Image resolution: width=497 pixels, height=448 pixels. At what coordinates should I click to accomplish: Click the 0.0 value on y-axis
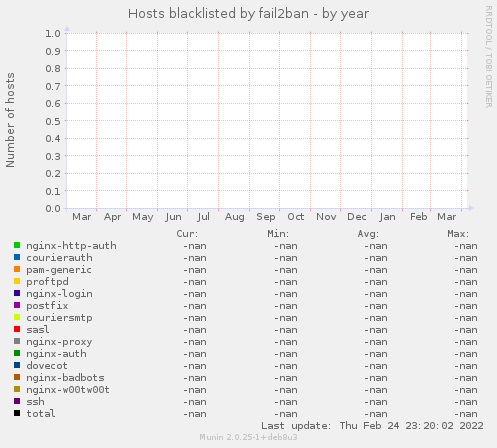pyautogui.click(x=53, y=209)
